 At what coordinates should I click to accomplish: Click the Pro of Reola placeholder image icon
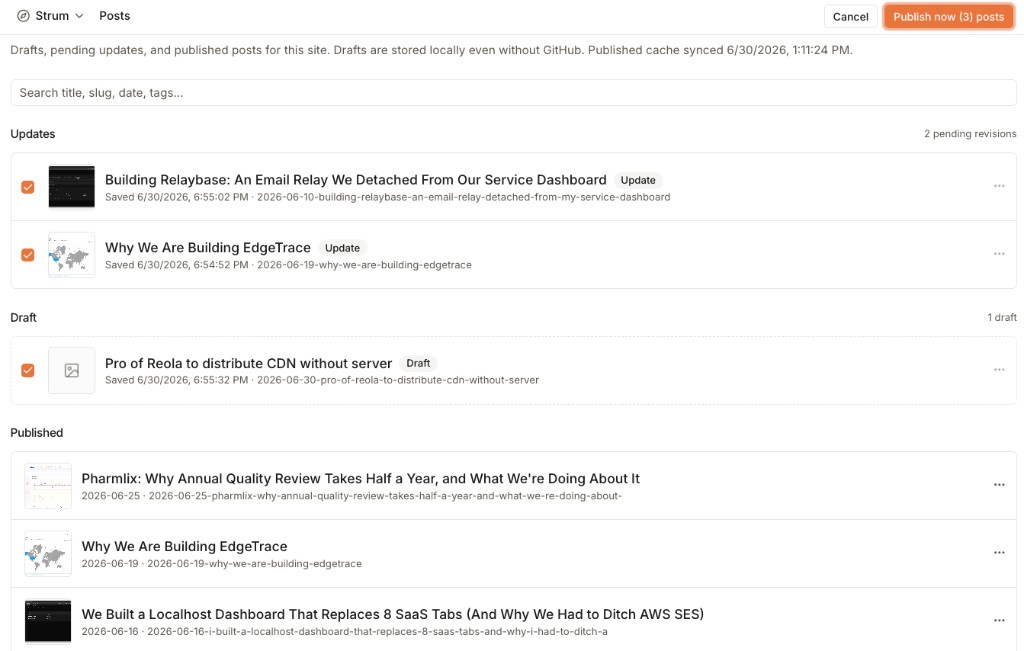[x=72, y=370]
